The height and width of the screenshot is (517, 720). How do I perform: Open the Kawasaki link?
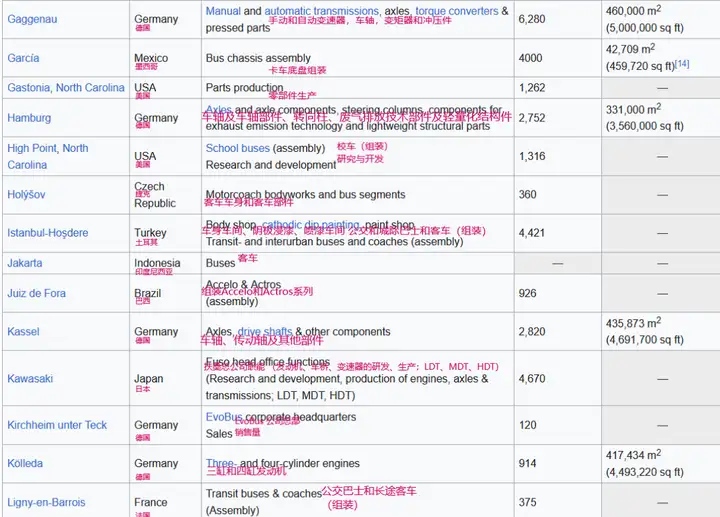coord(30,379)
